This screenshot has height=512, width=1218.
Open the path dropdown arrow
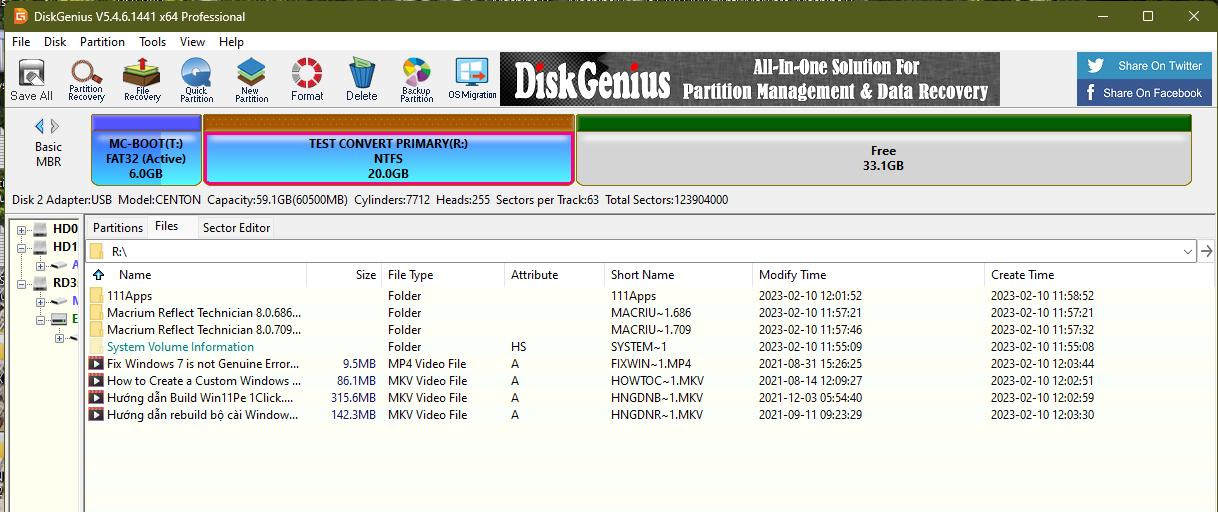point(1188,252)
